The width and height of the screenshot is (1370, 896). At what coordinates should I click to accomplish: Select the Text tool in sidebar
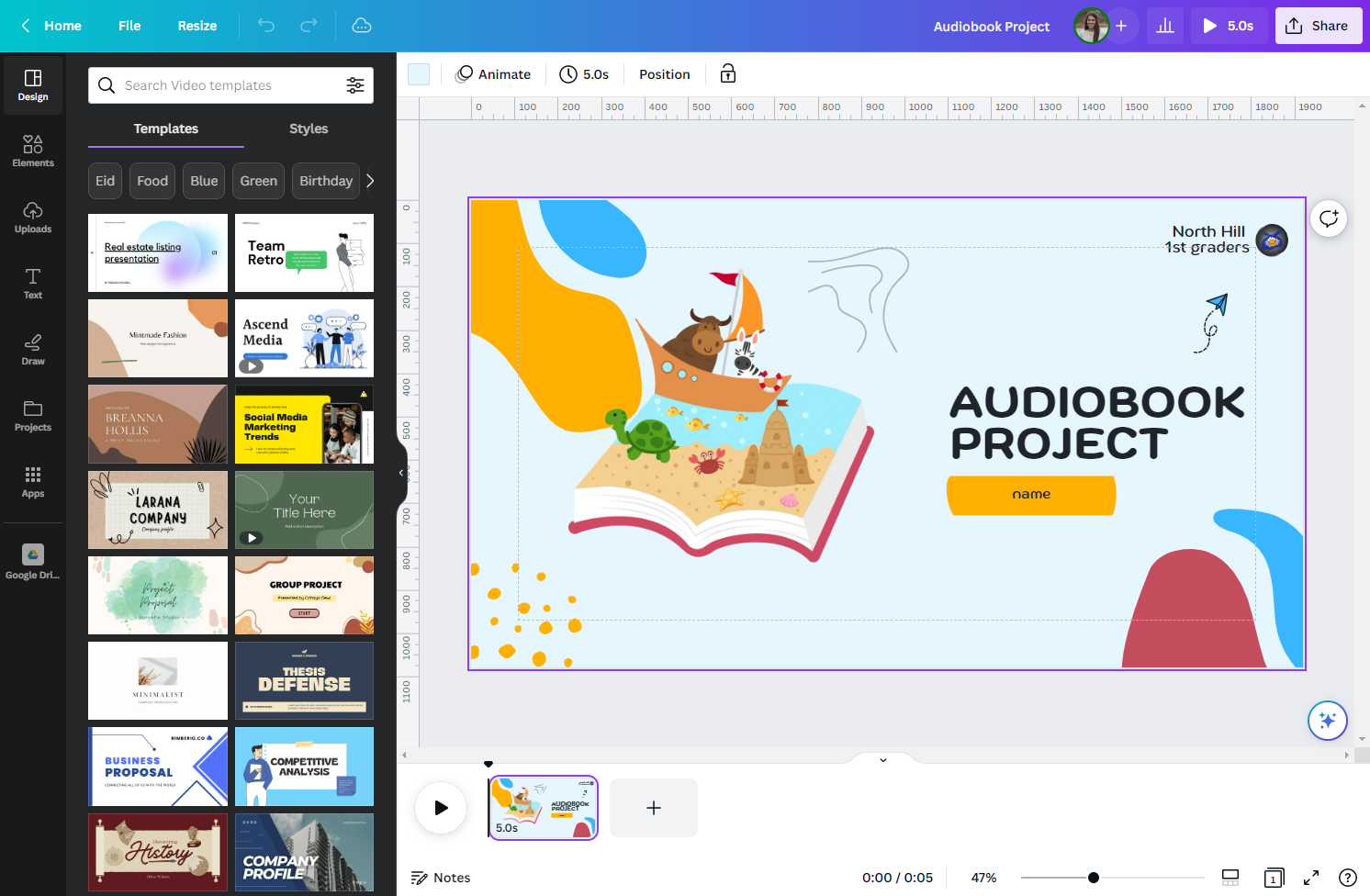[x=33, y=283]
